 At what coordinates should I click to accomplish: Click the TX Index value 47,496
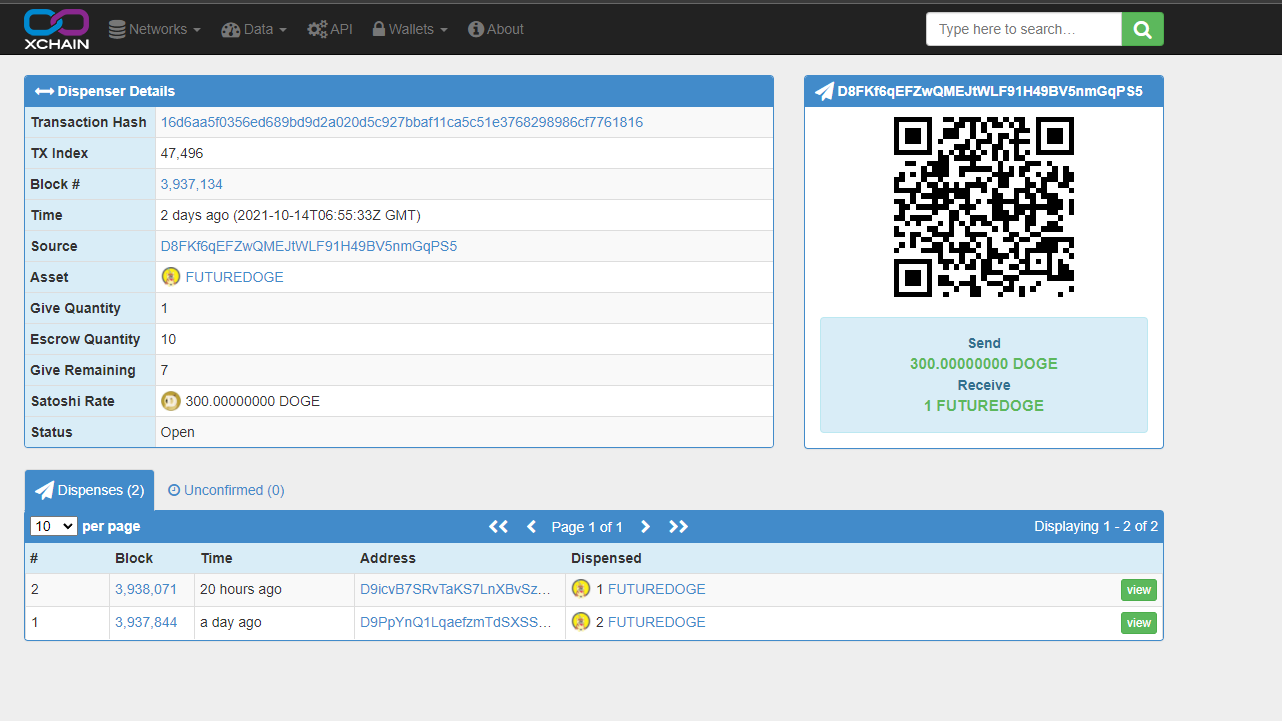click(x=182, y=153)
